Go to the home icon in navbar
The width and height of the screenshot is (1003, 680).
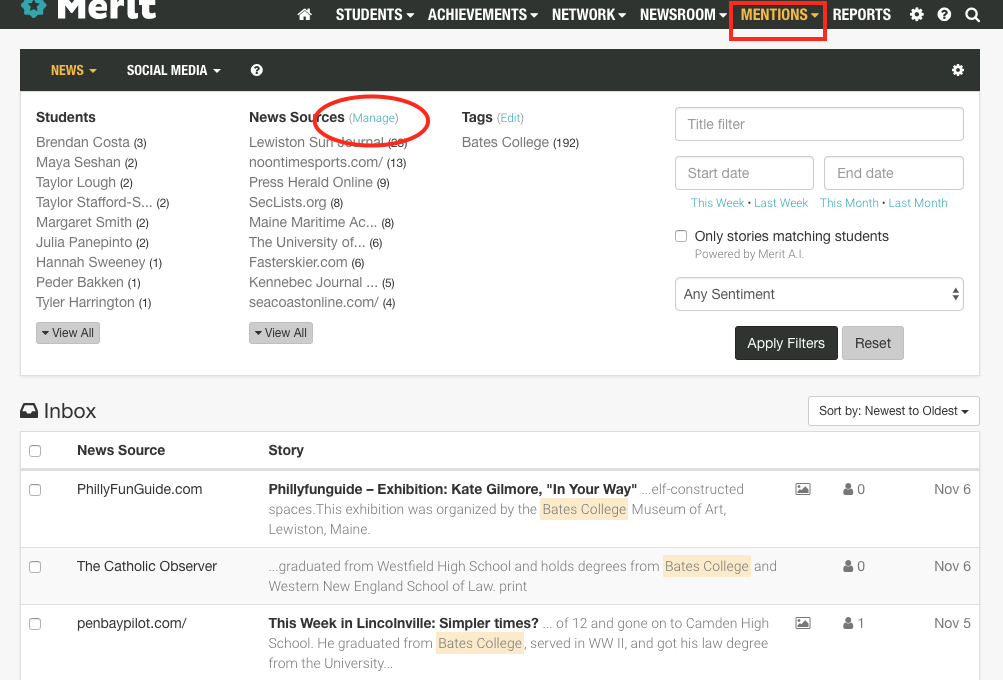coord(304,15)
